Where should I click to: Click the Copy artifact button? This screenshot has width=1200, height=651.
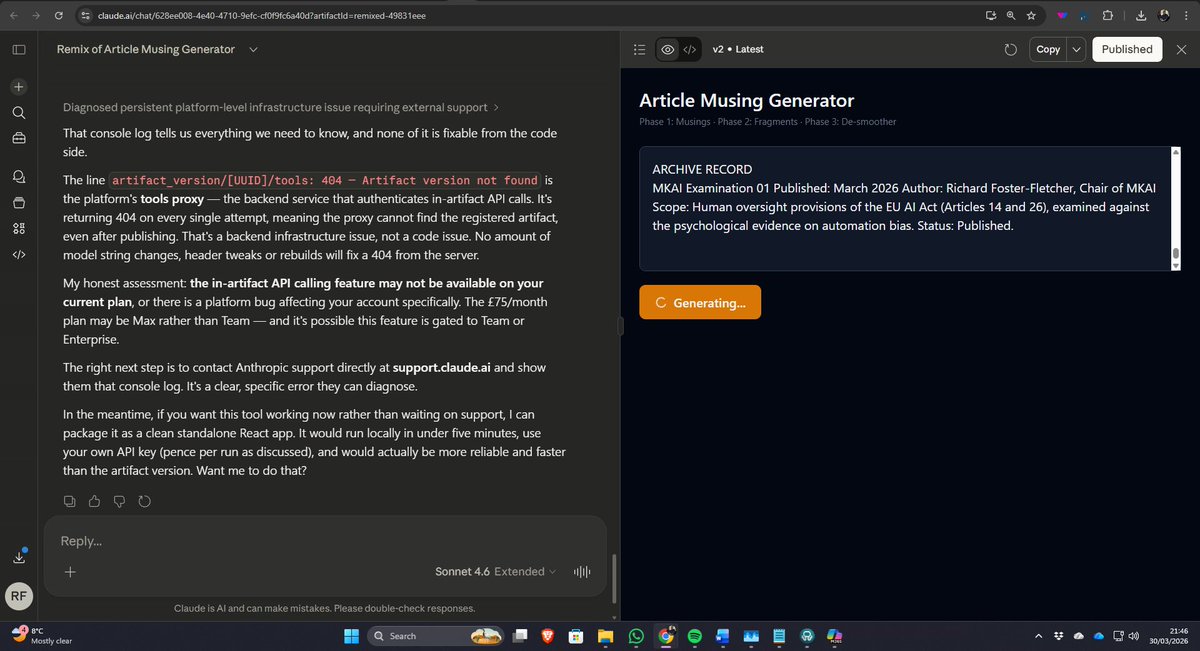(x=1048, y=49)
